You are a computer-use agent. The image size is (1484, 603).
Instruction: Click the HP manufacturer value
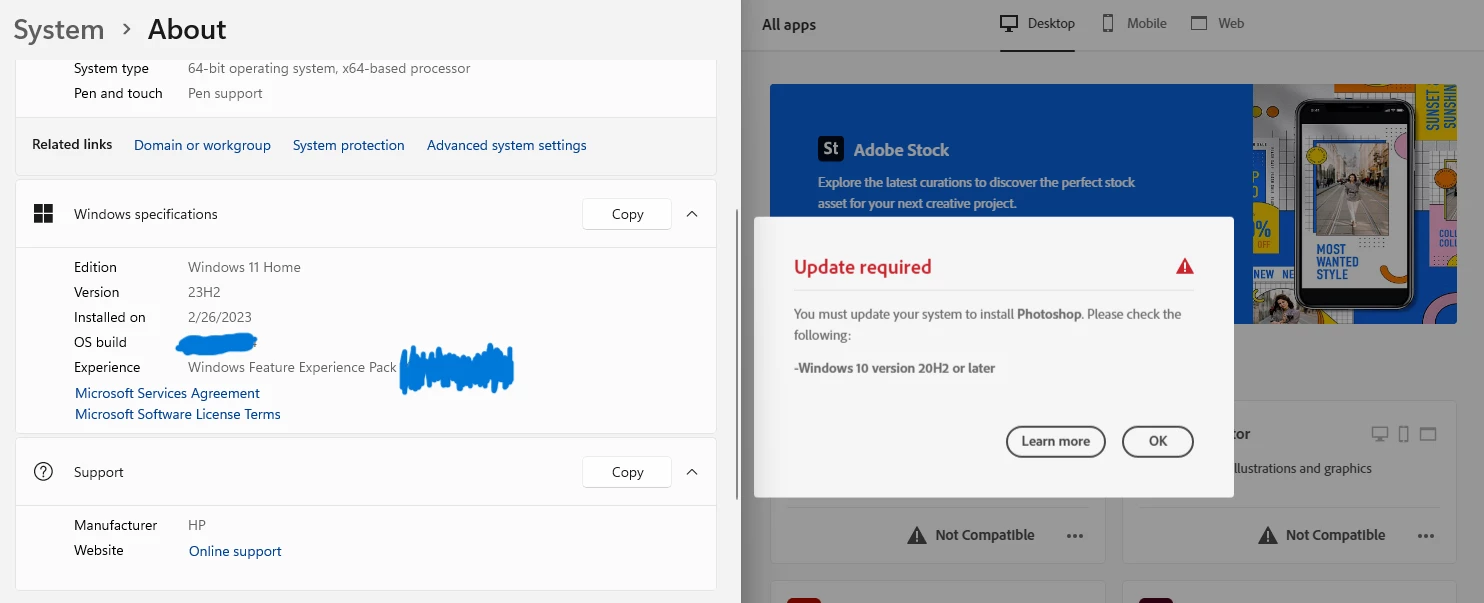pos(197,525)
